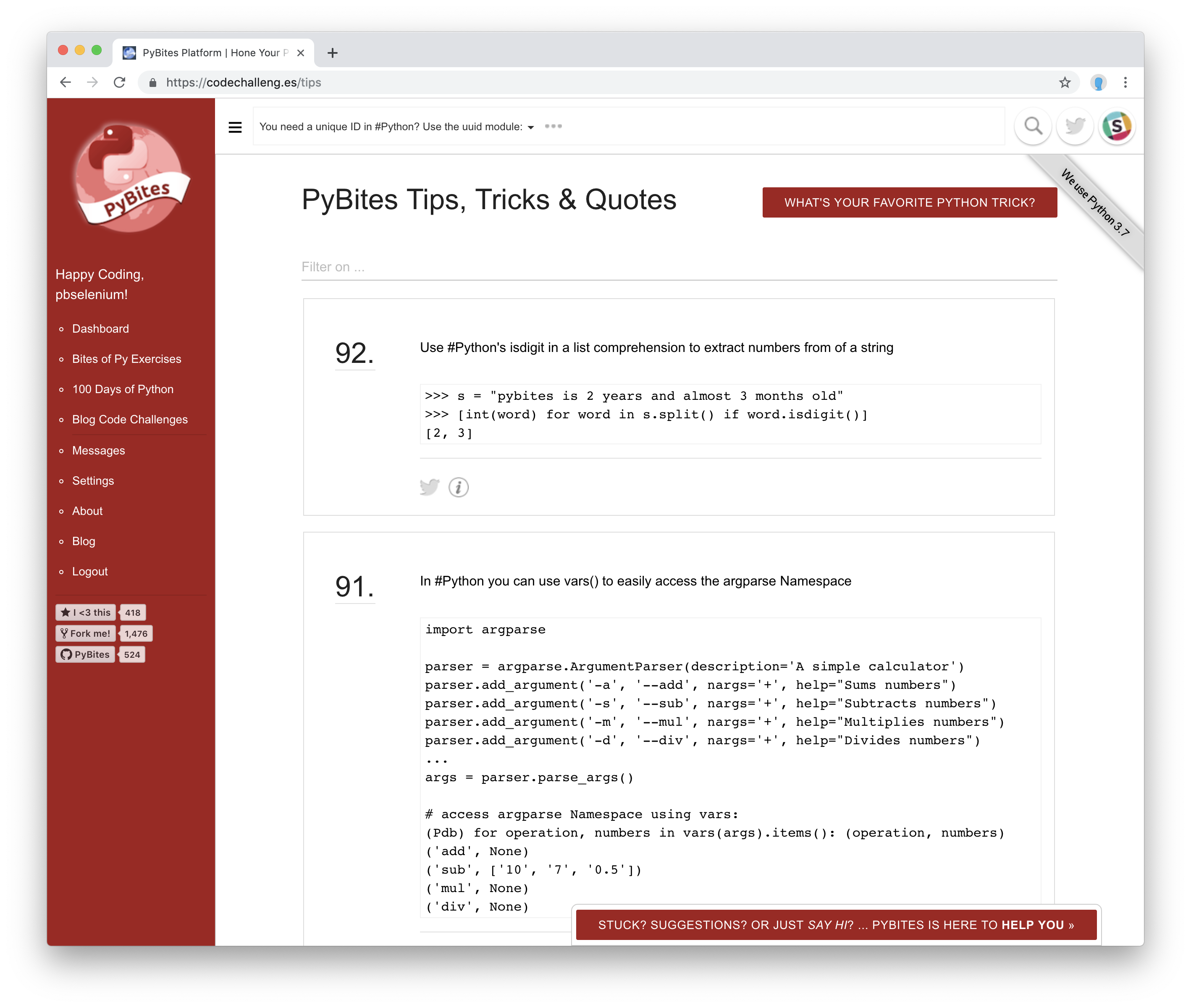Tweet tip 92 using its Twitter share icon
The width and height of the screenshot is (1191, 1008).
click(x=430, y=486)
